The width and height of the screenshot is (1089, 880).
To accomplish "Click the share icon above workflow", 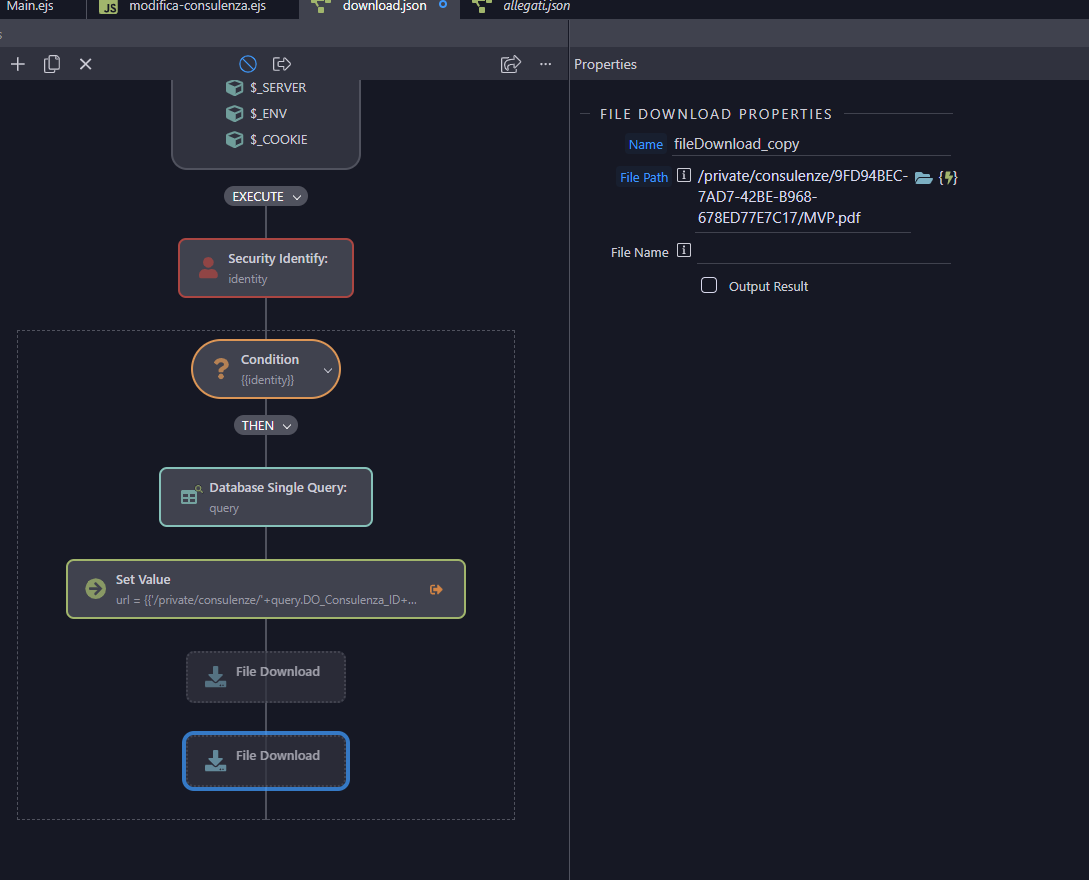I will (510, 64).
